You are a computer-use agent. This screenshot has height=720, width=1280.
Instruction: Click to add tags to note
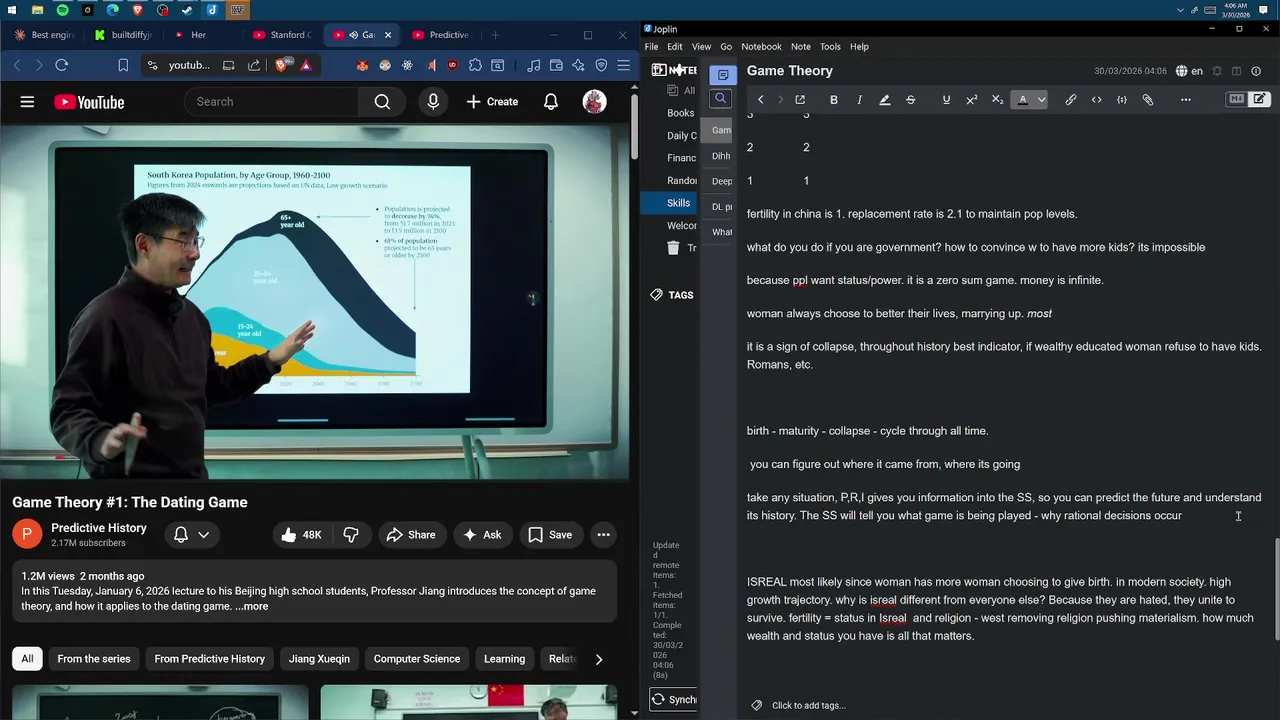click(808, 705)
